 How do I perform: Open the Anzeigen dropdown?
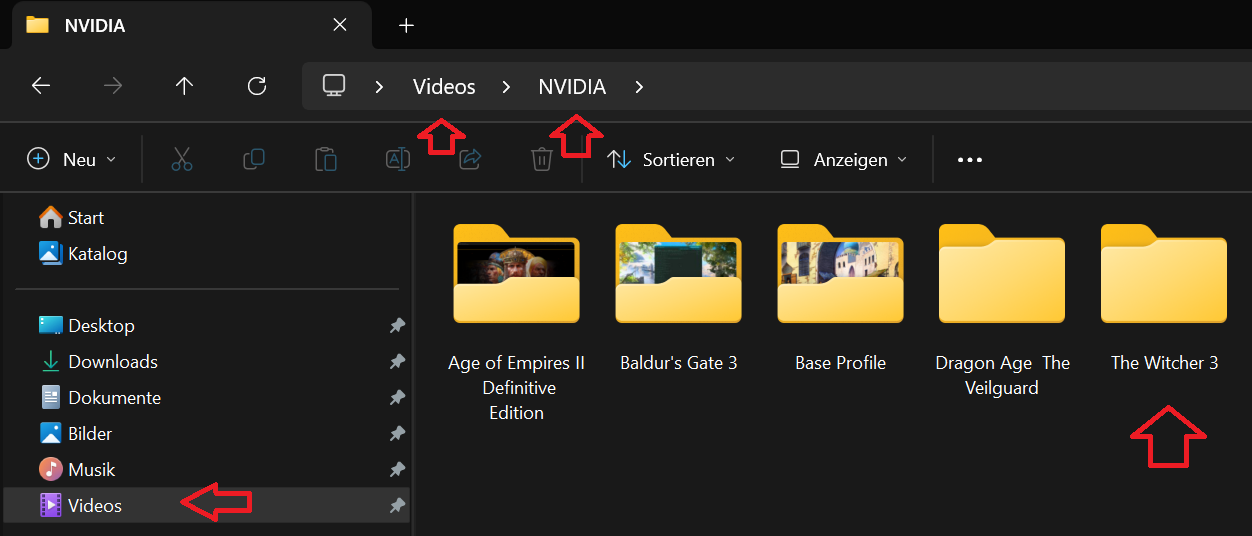[x=844, y=159]
